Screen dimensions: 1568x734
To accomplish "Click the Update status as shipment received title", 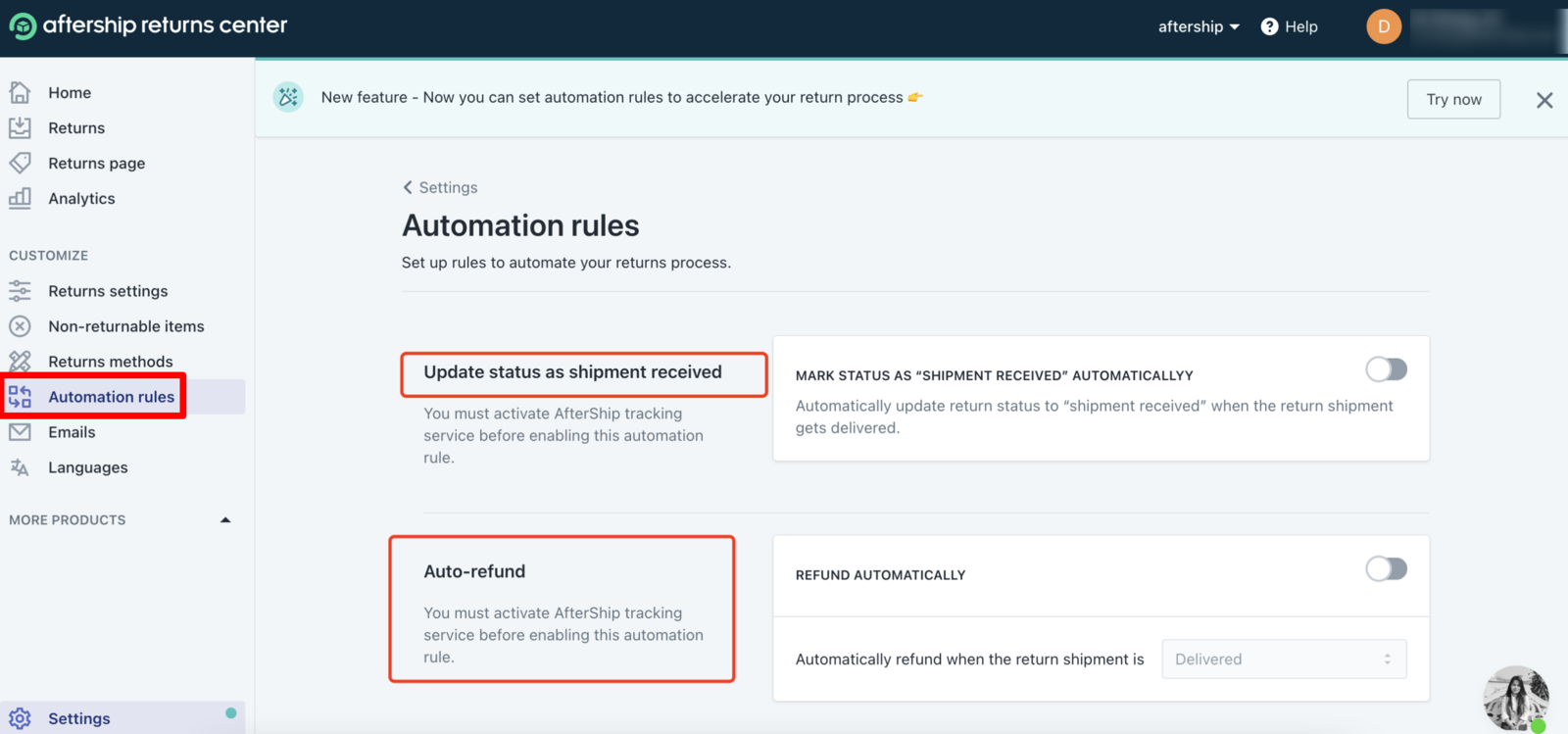I will point(572,372).
